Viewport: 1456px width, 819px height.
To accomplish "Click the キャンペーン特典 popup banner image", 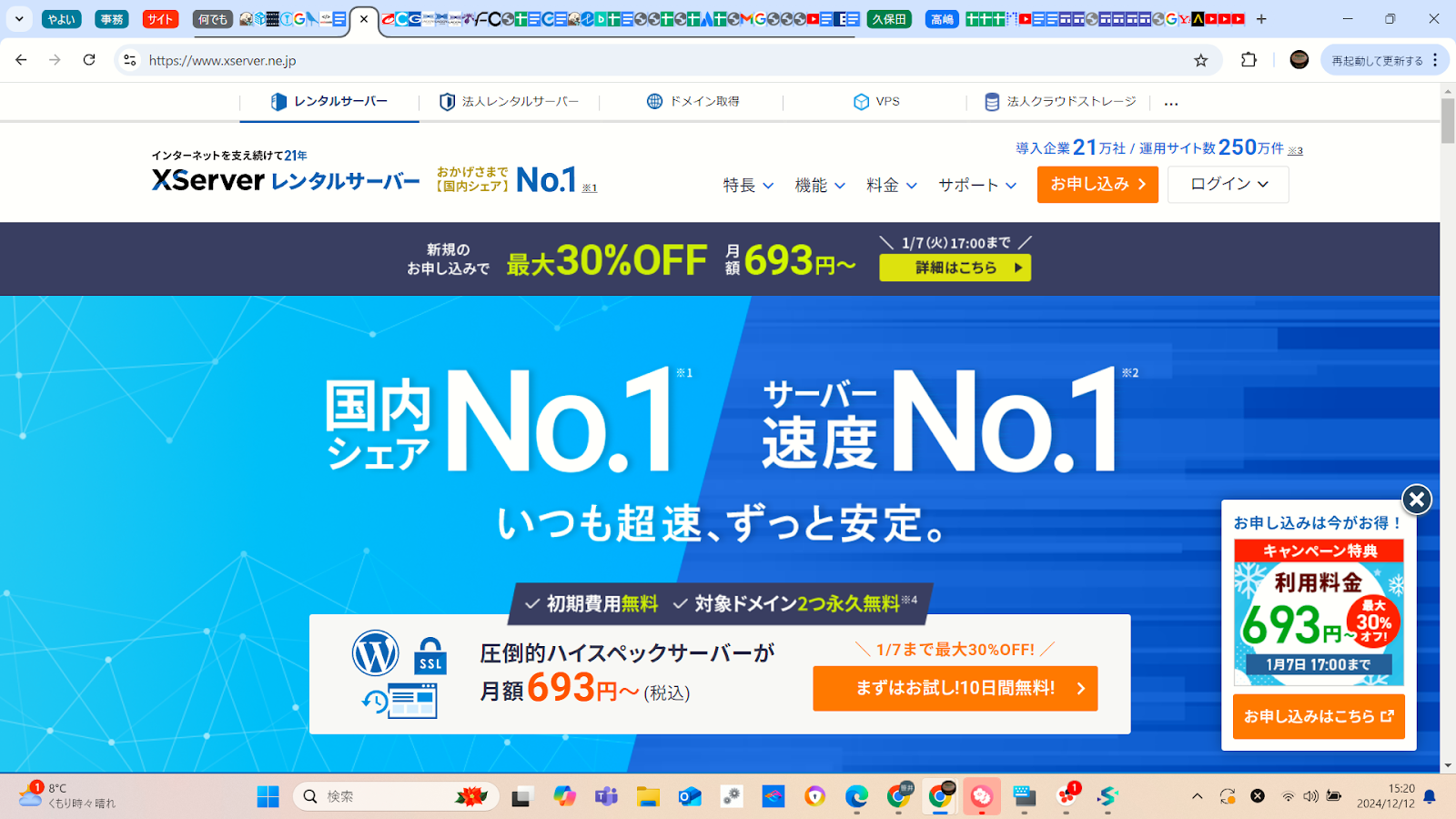I will click(1319, 612).
